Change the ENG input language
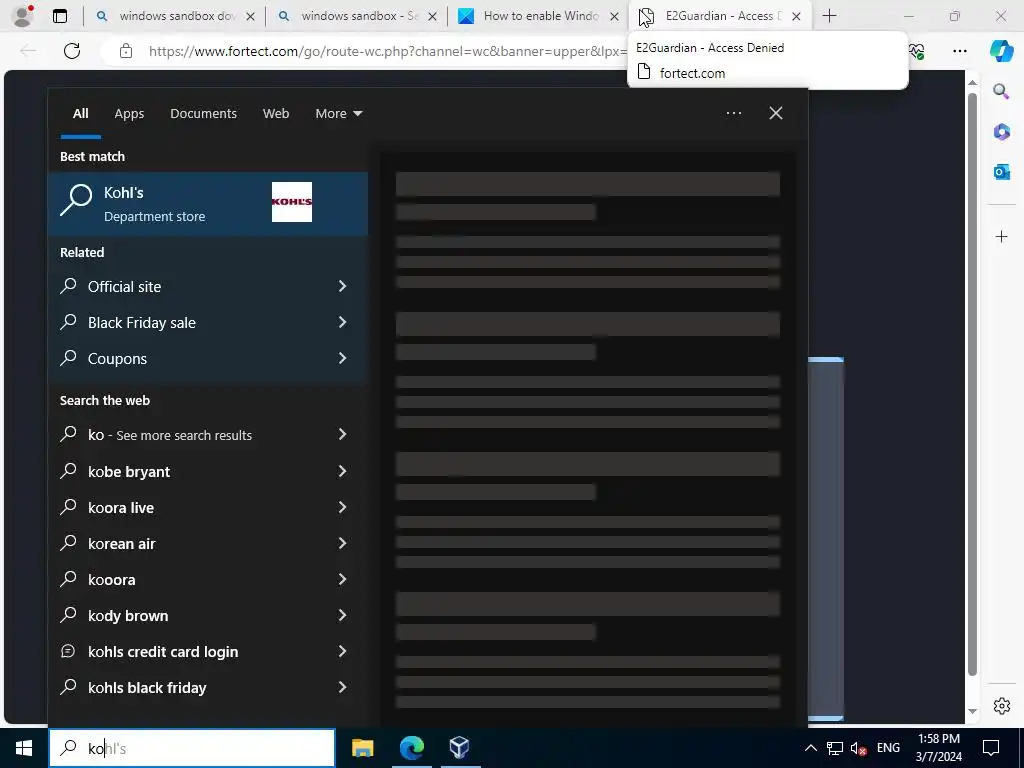Image resolution: width=1024 pixels, height=768 pixels. [x=888, y=748]
